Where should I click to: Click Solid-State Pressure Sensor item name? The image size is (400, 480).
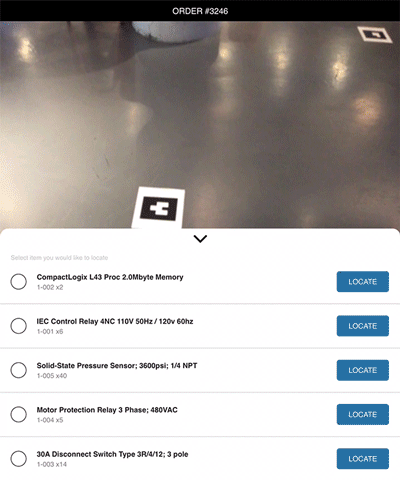117,366
